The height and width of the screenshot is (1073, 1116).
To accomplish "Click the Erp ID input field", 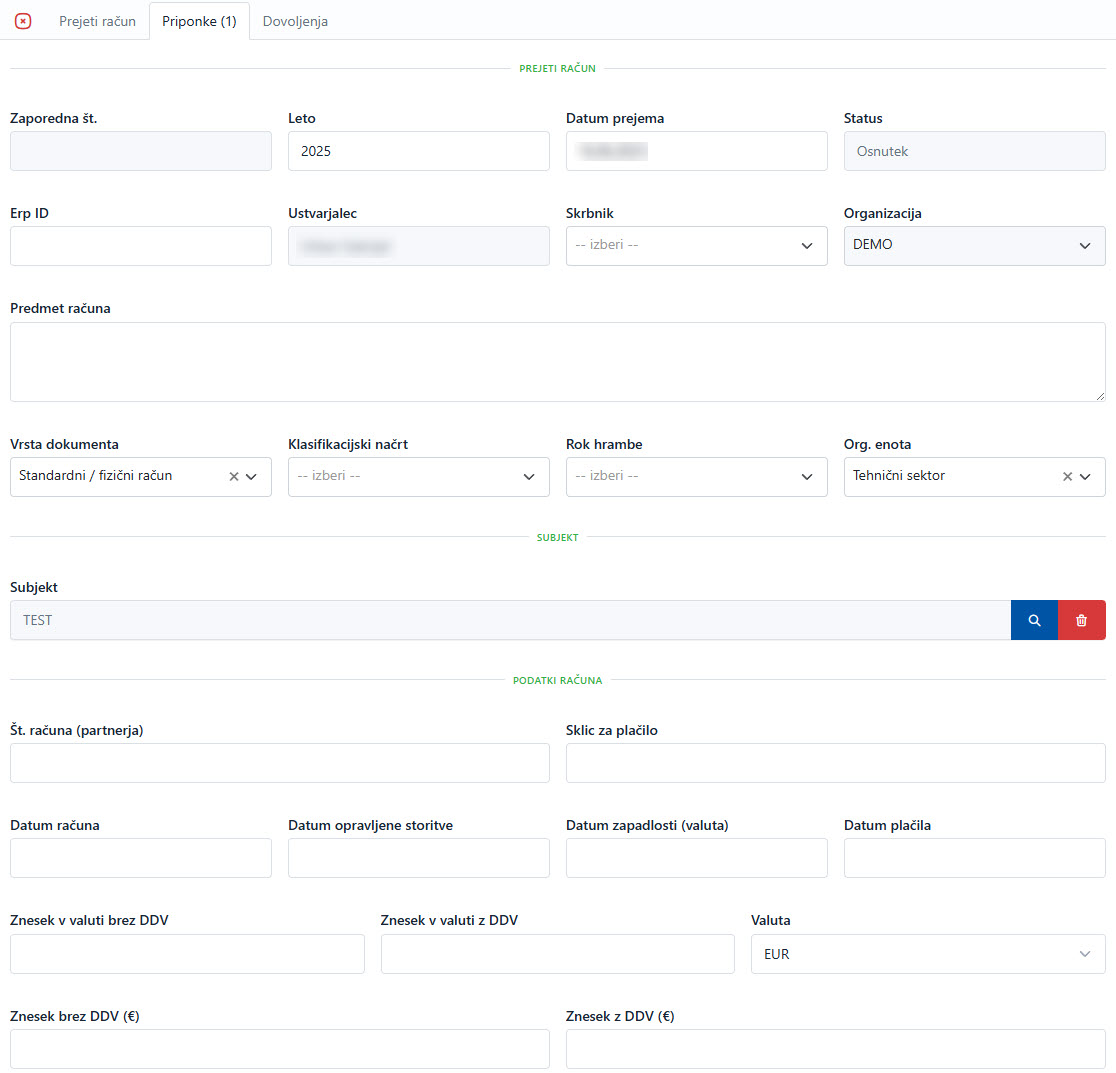I will click(x=140, y=246).
